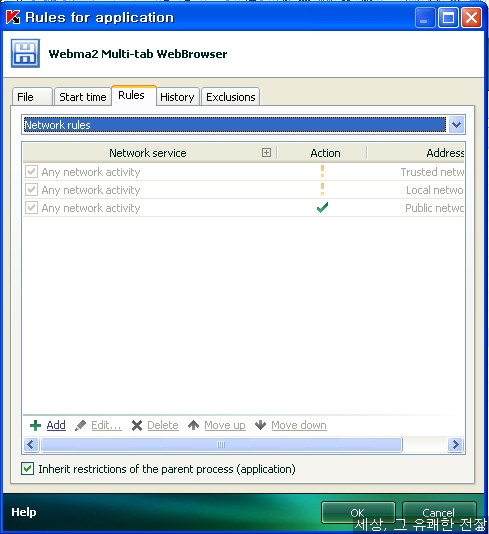Screen dimensions: 489x534
Task: Click the horizontal scrollbar thumb
Action: pyautogui.click(x=221, y=444)
